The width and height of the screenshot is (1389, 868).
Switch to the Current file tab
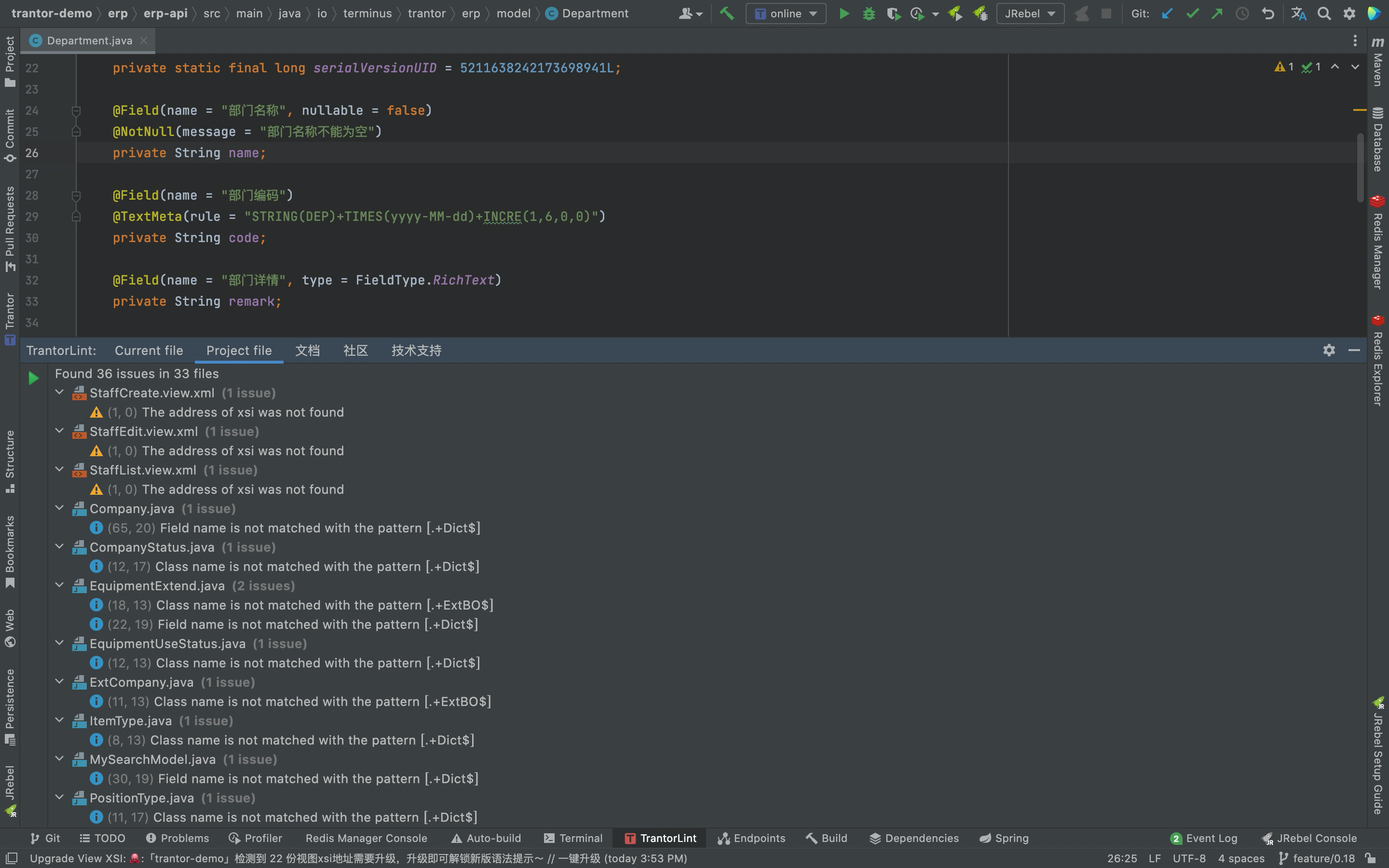pyautogui.click(x=149, y=350)
